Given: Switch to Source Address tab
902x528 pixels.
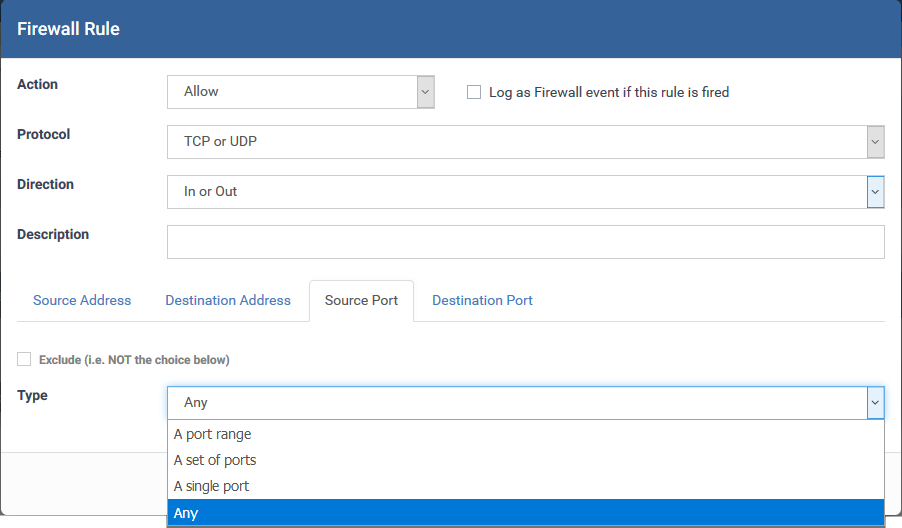Looking at the screenshot, I should 82,300.
